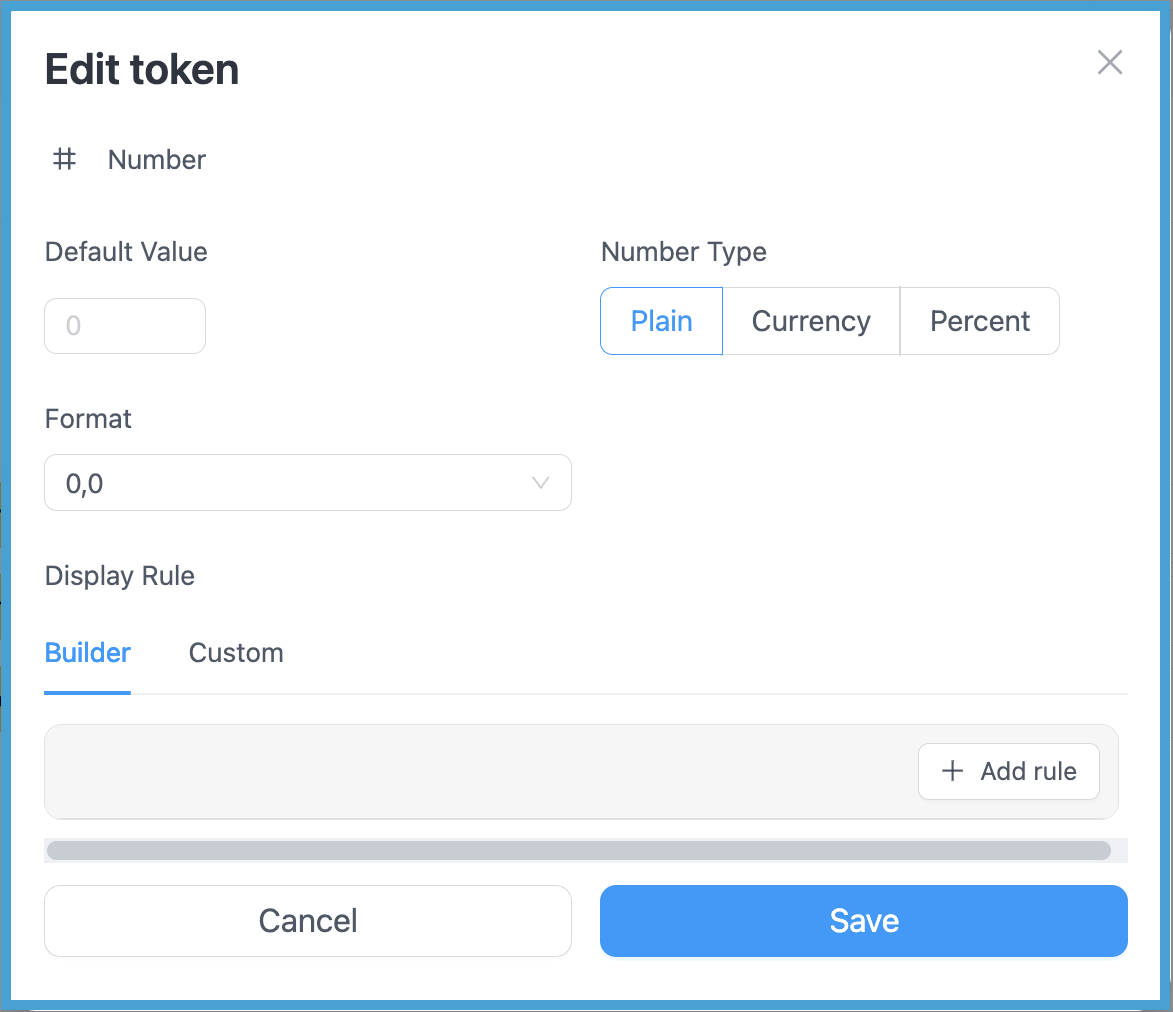Screen dimensions: 1173x1012
Task: Save the token changes
Action: [x=864, y=920]
